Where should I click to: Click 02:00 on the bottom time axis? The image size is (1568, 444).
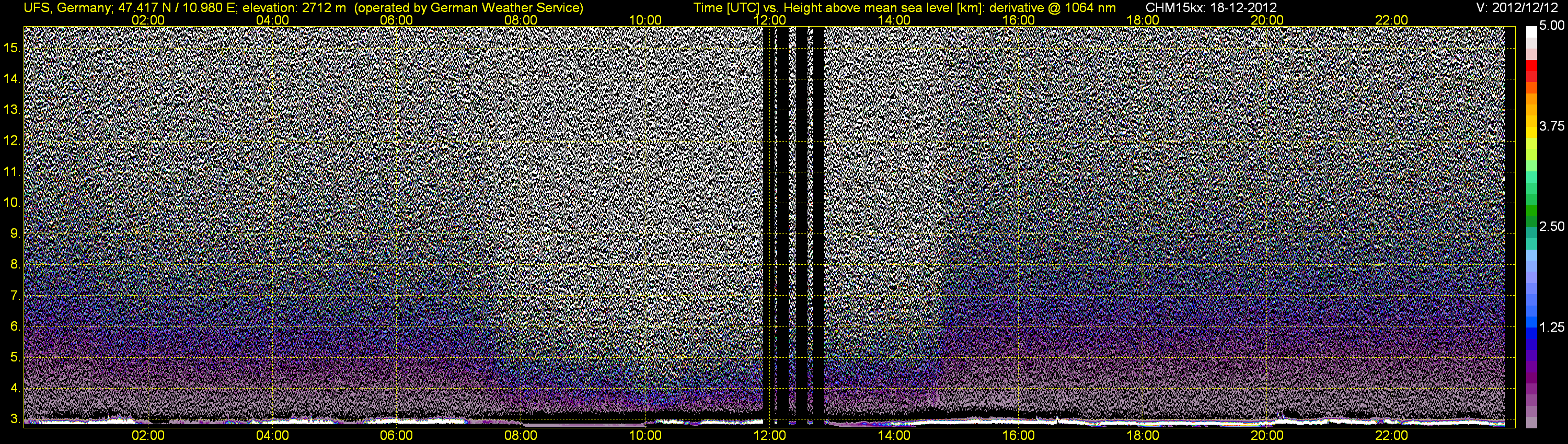pos(148,436)
